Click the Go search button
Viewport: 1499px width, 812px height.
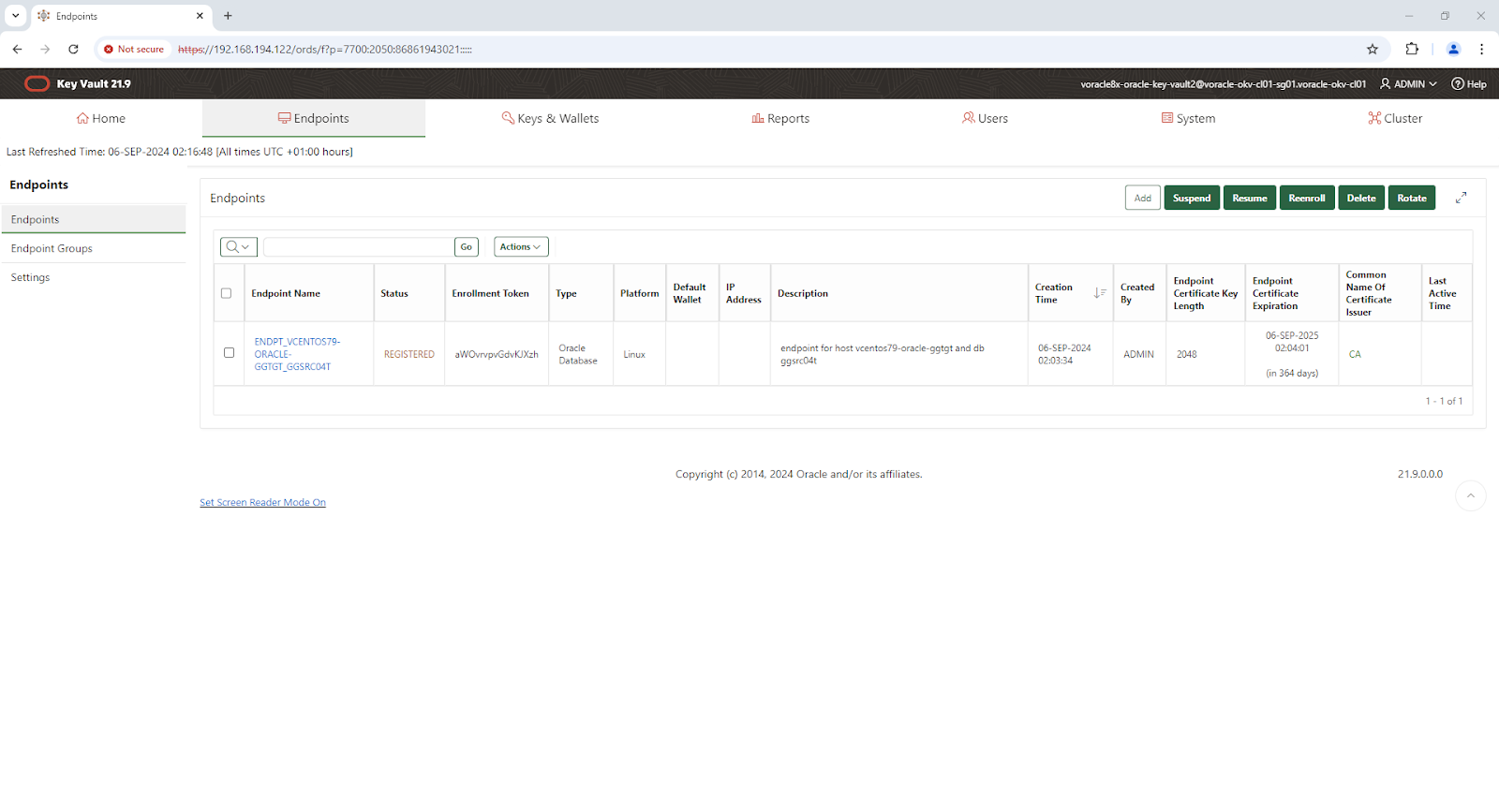pos(467,246)
